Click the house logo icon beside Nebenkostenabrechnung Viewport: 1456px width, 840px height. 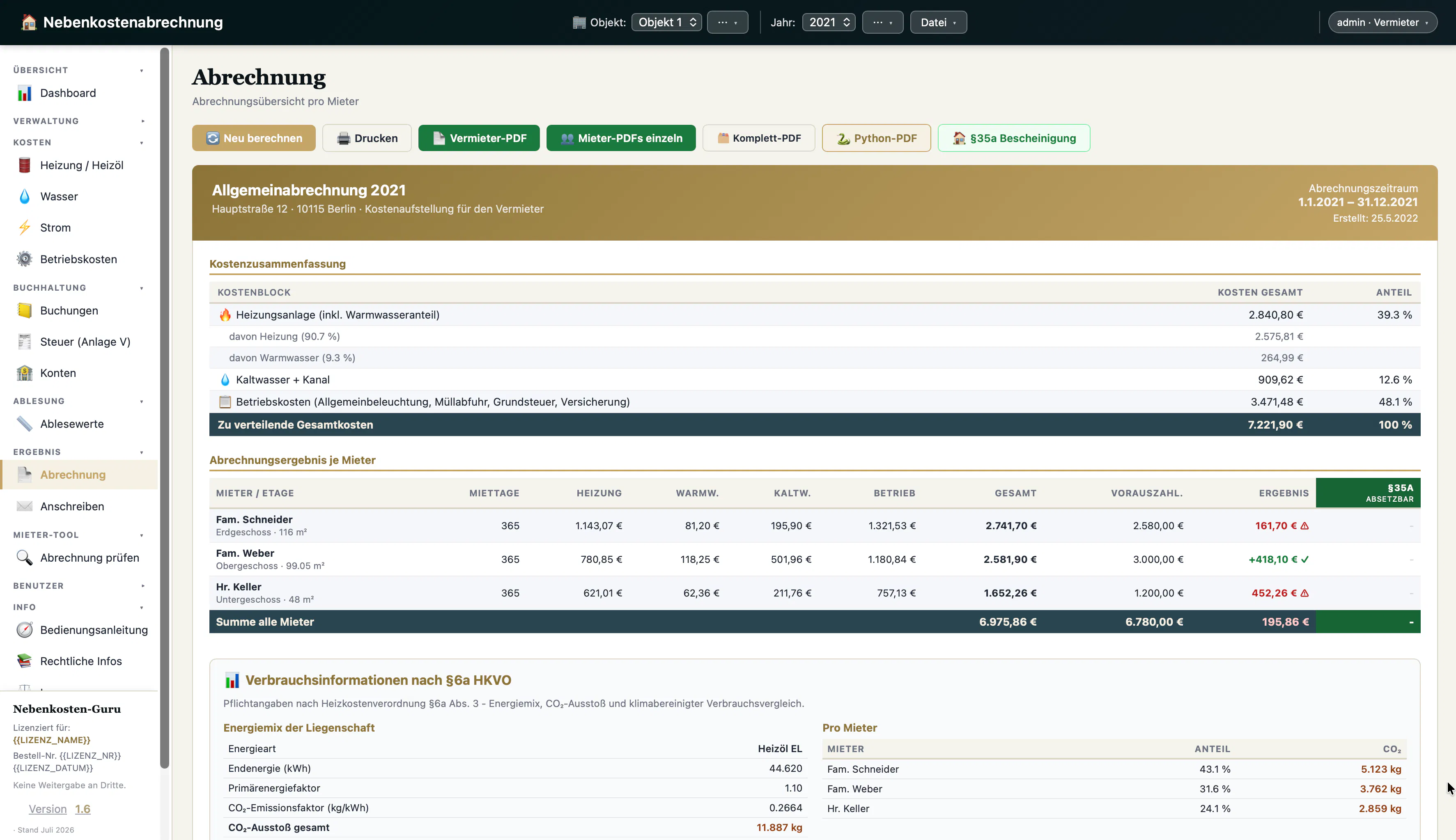tap(28, 23)
